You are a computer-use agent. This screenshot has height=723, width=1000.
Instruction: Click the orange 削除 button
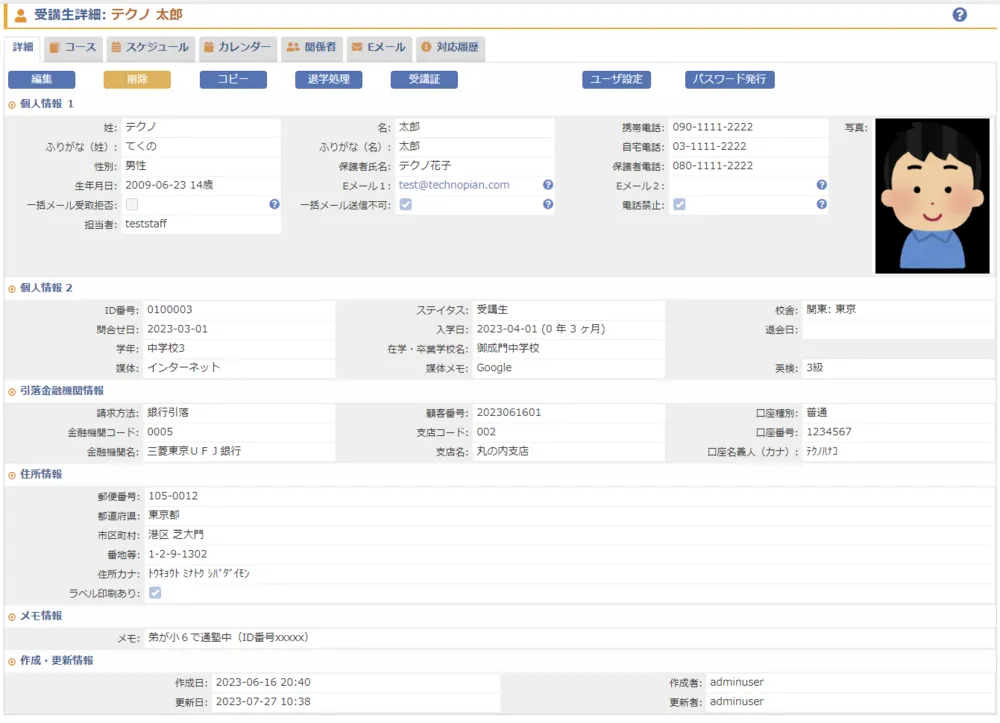coord(137,79)
